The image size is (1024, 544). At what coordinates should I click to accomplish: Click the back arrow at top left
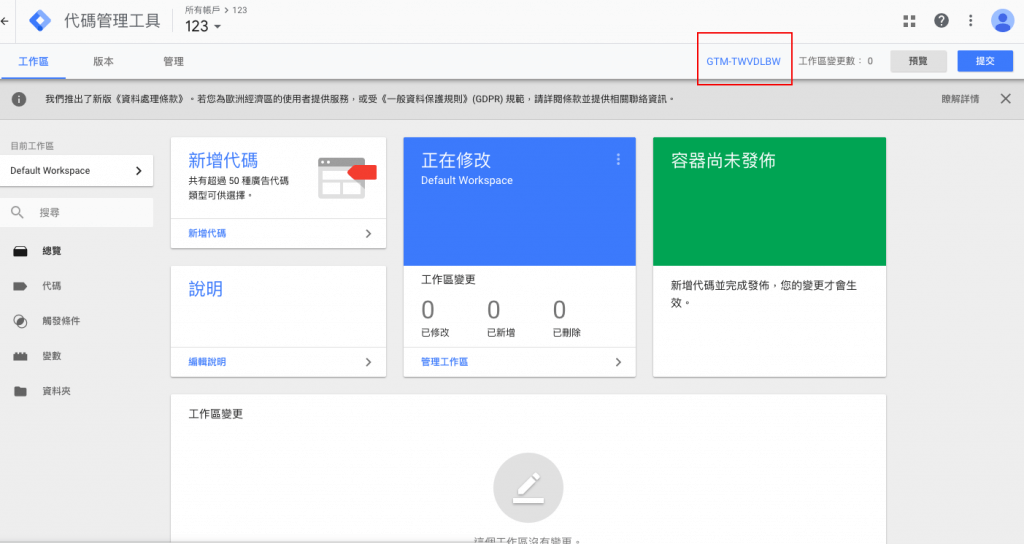[5, 21]
